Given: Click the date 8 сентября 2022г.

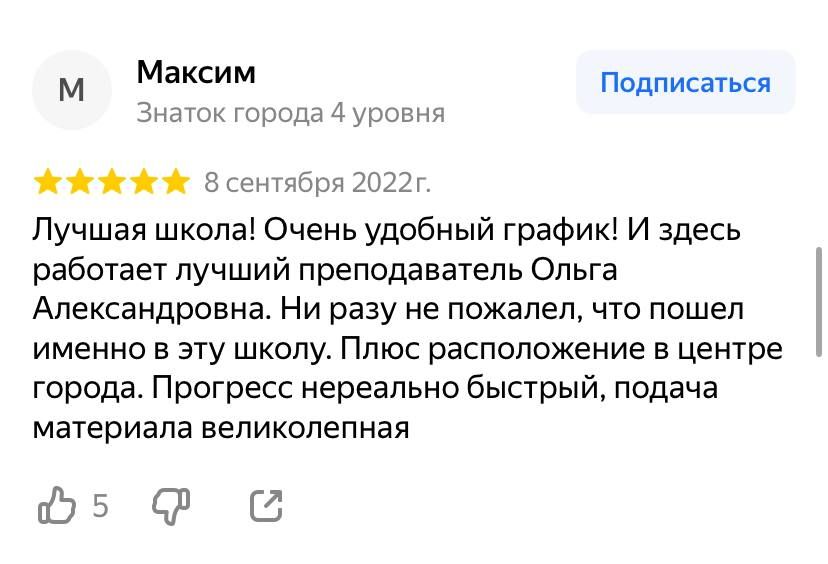Looking at the screenshot, I should [317, 183].
